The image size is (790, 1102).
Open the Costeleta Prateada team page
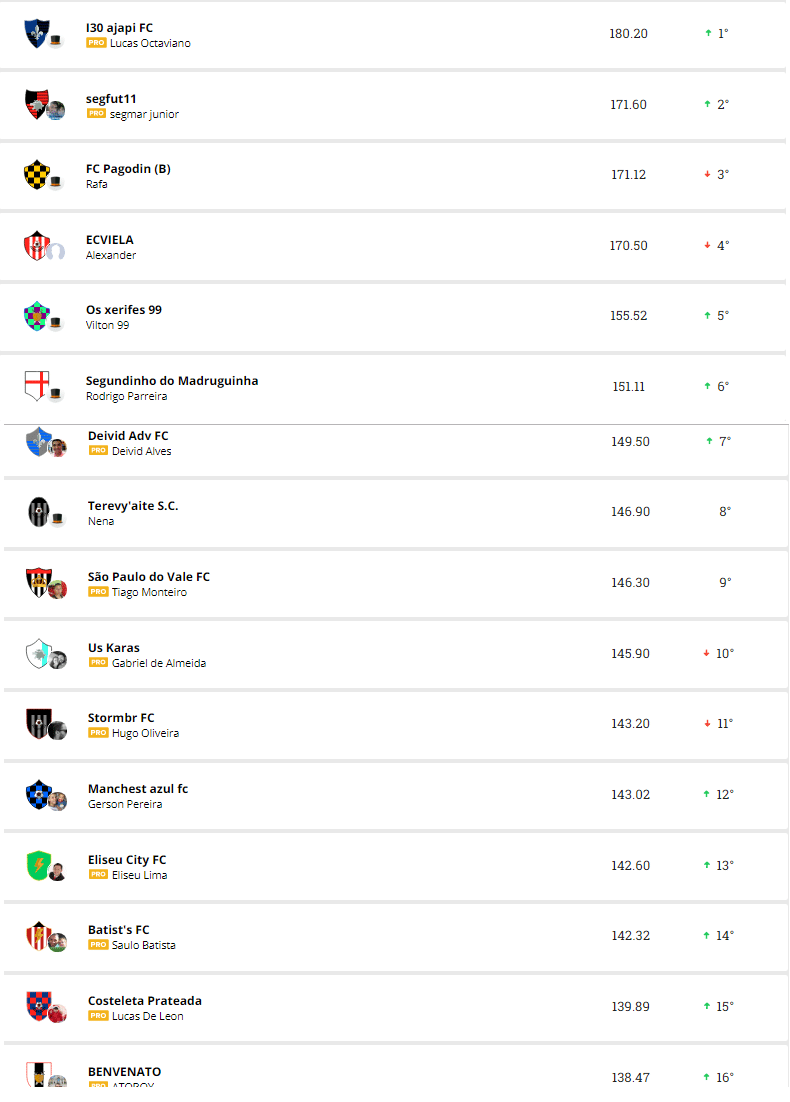pyautogui.click(x=145, y=1001)
